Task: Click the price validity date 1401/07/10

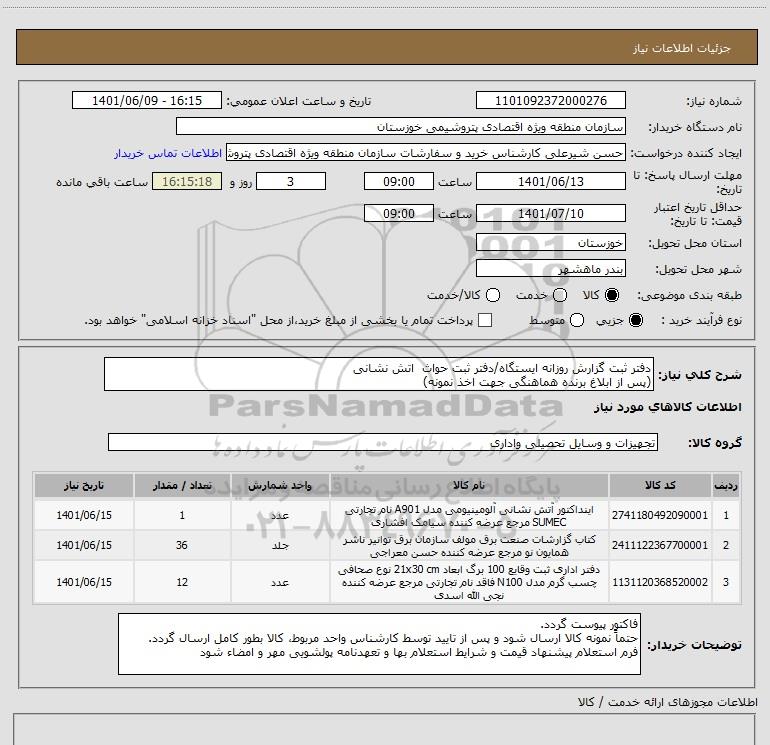Action: 550,213
